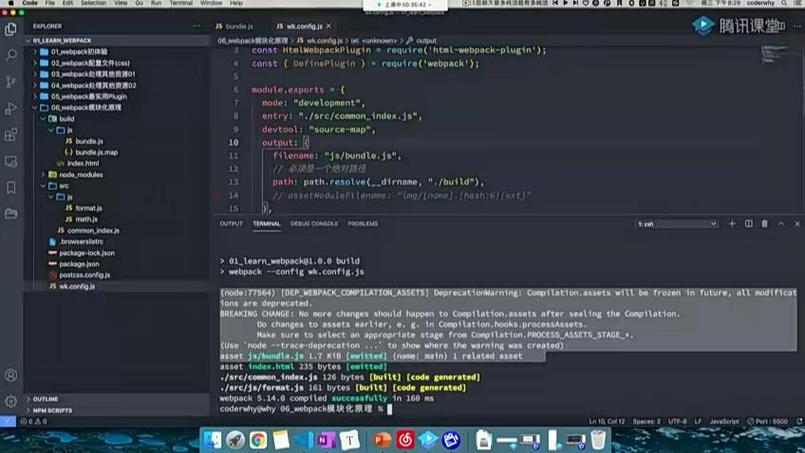Open the Project Manager folder icon
The image size is (805, 453).
pyautogui.click(x=11, y=213)
